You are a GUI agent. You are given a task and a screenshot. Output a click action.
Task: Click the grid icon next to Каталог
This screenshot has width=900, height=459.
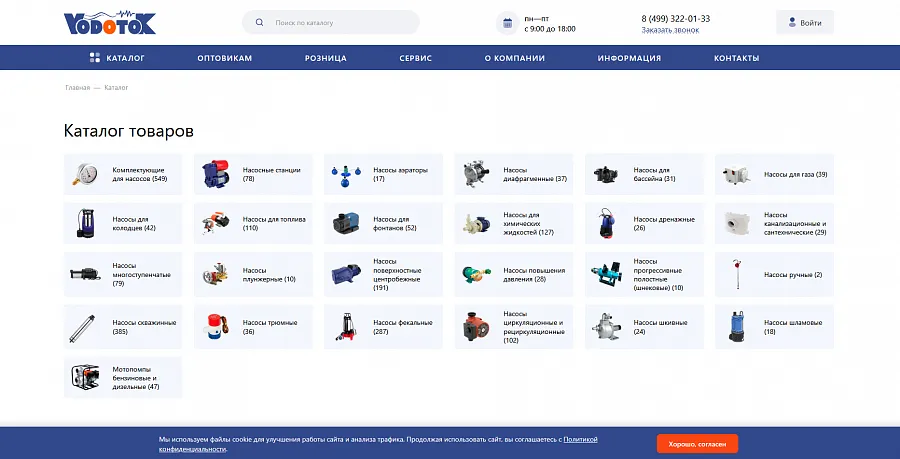pos(95,57)
